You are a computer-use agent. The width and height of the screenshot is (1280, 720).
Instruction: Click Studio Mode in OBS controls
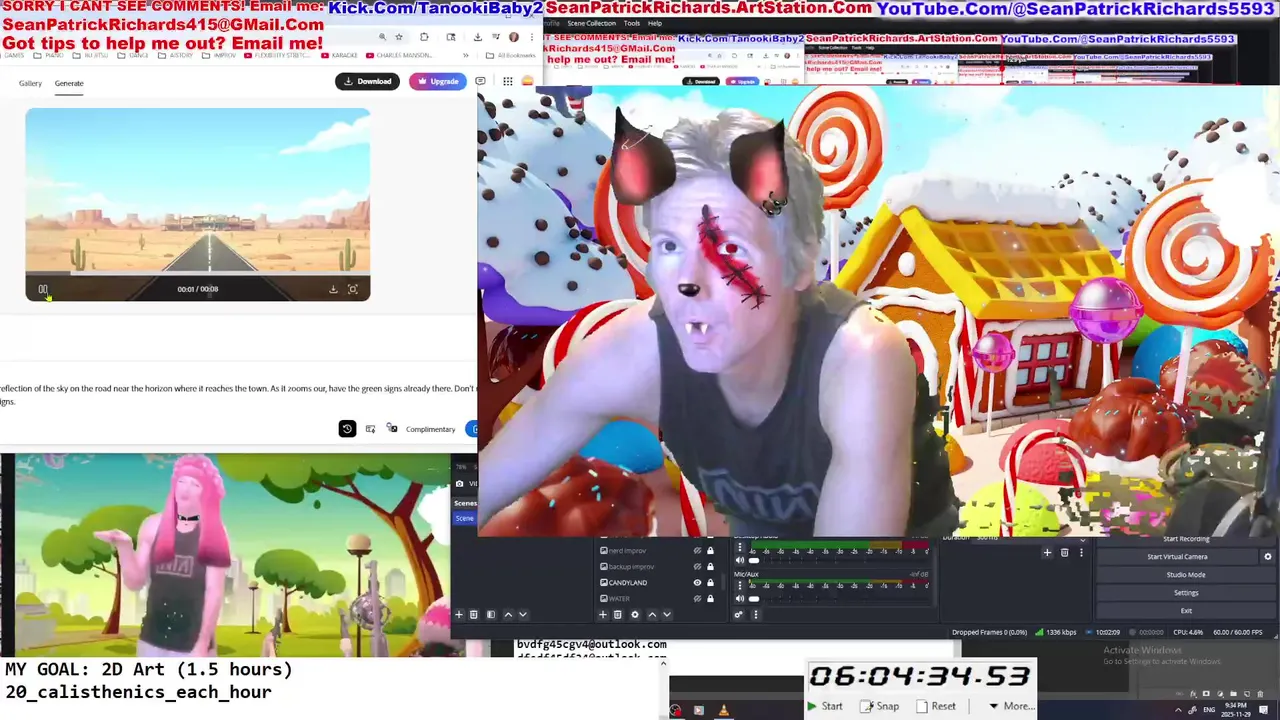tap(1186, 575)
